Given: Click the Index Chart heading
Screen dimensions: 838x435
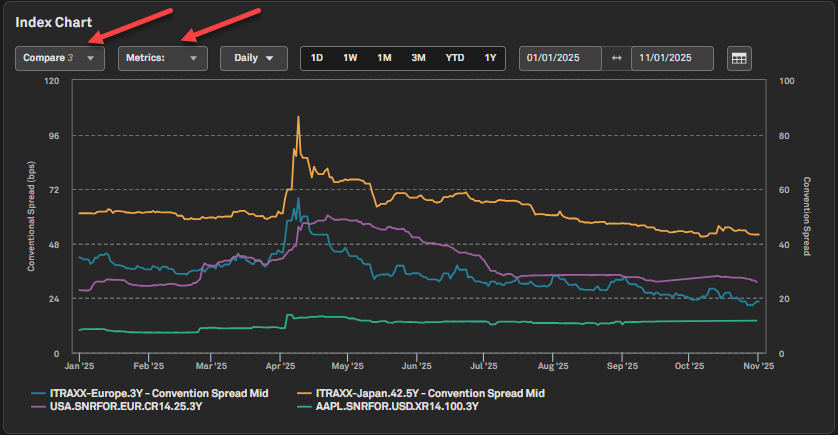Looking at the screenshot, I should 53,22.
